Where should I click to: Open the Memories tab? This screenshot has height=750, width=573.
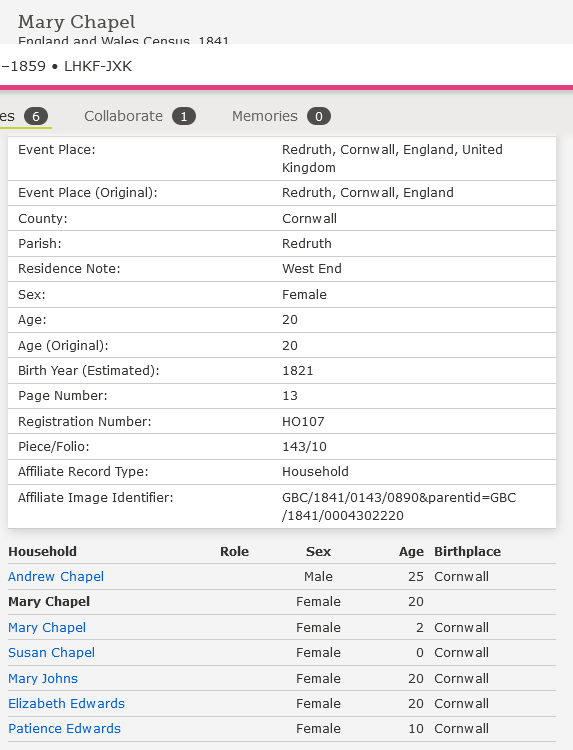click(x=281, y=116)
